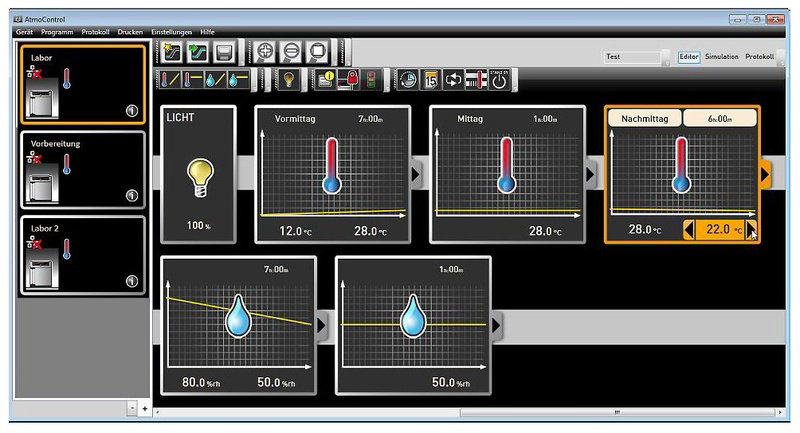The width and height of the screenshot is (800, 433).
Task: Select the Labor device card
Action: [83, 85]
